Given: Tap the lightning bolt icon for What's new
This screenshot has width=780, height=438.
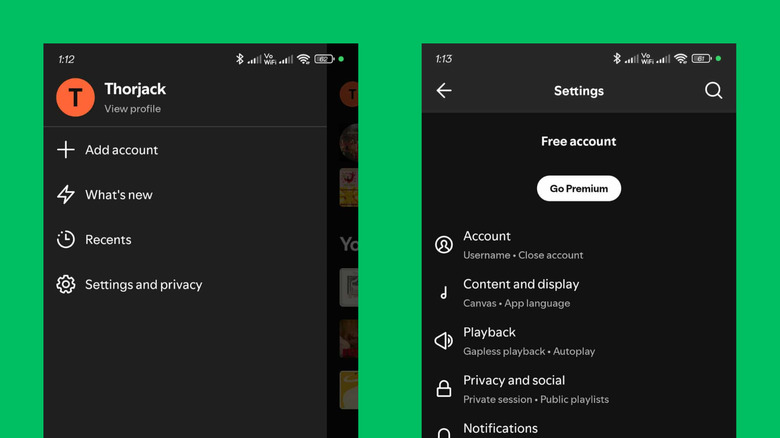Looking at the screenshot, I should pos(66,195).
